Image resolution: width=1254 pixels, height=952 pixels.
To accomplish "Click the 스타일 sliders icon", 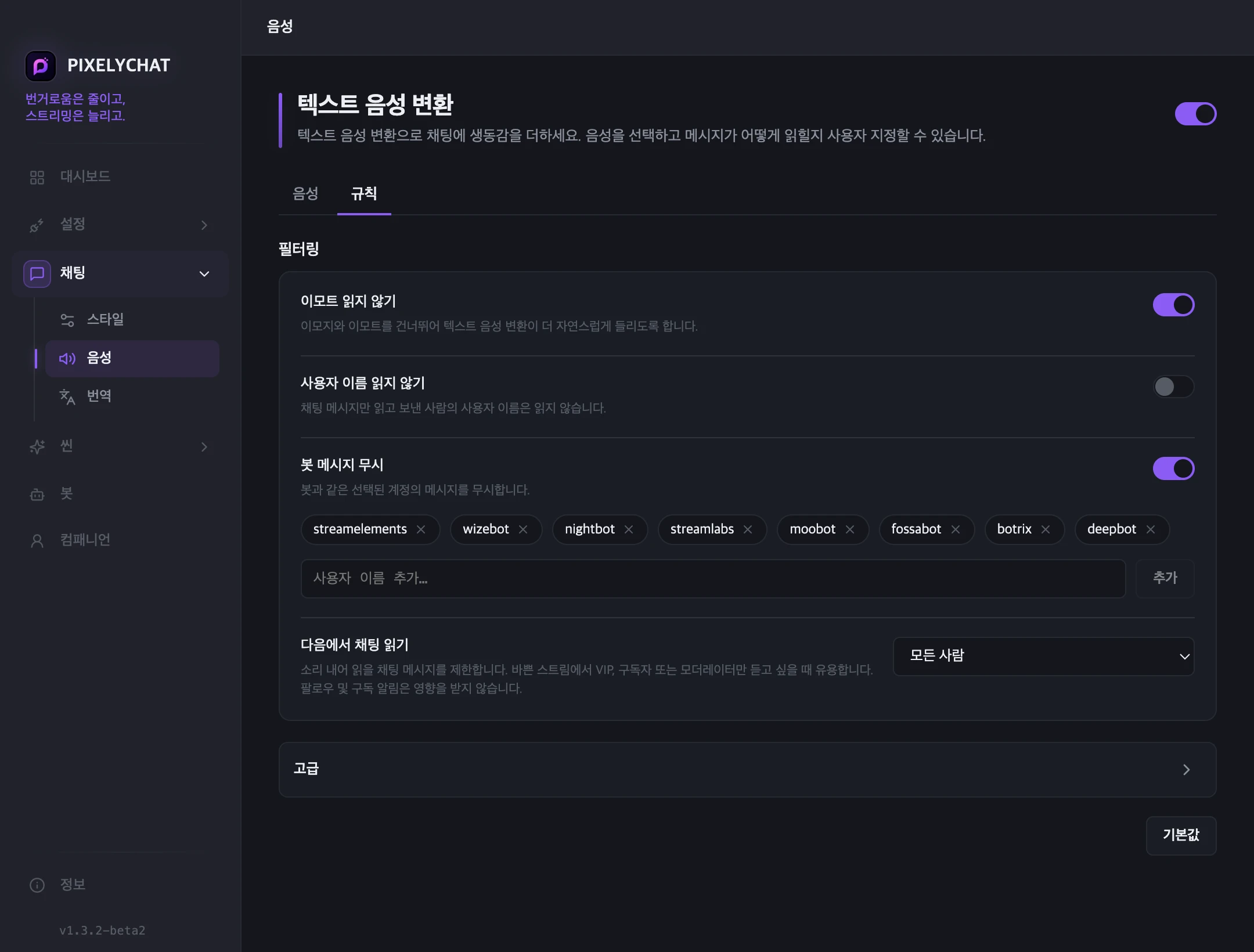I will coord(67,320).
